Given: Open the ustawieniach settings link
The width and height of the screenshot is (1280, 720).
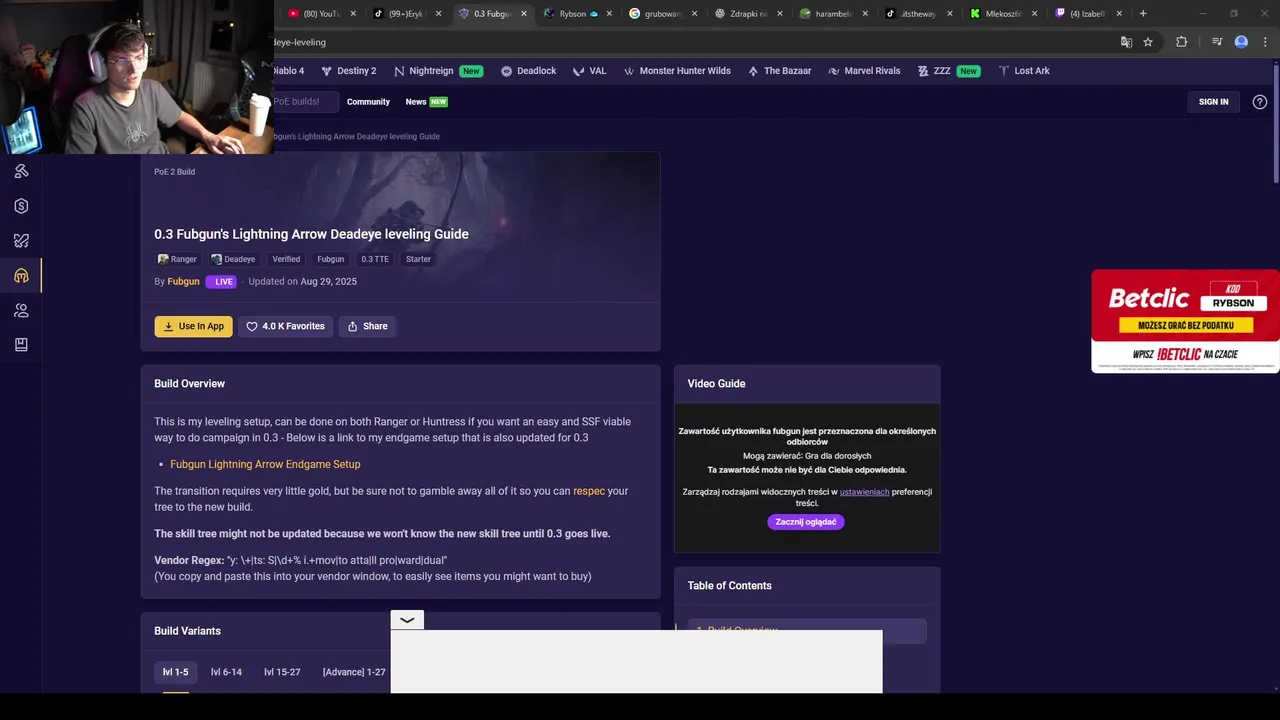Looking at the screenshot, I should 864,492.
